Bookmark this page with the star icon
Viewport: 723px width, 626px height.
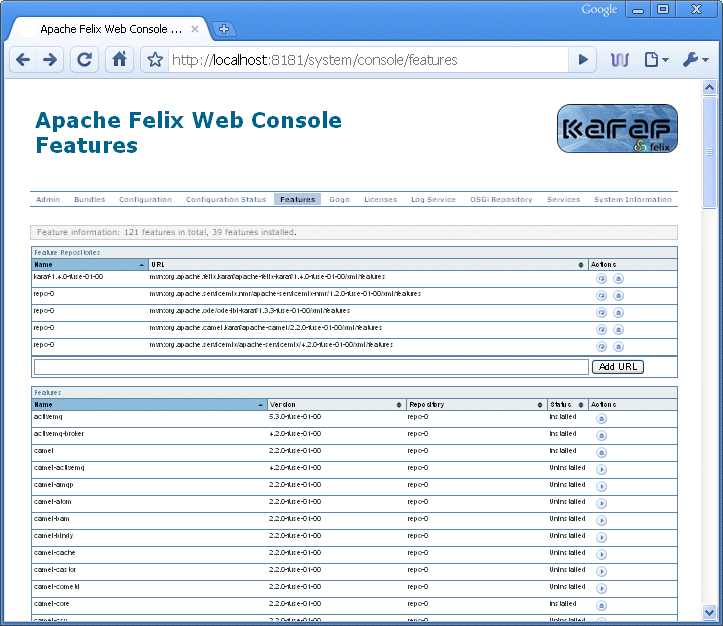tap(155, 59)
